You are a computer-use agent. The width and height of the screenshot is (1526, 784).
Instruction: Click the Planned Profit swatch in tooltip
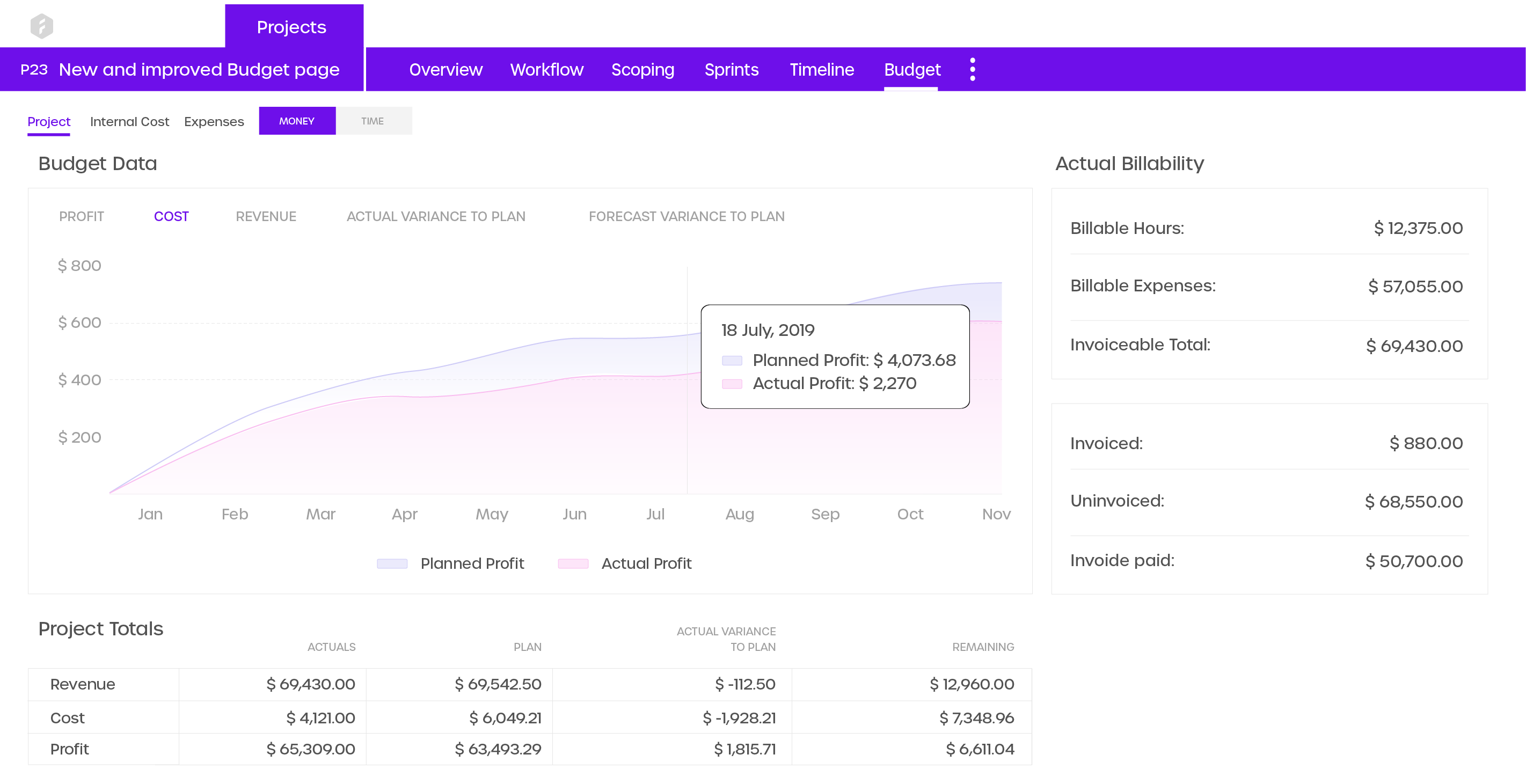(x=732, y=360)
